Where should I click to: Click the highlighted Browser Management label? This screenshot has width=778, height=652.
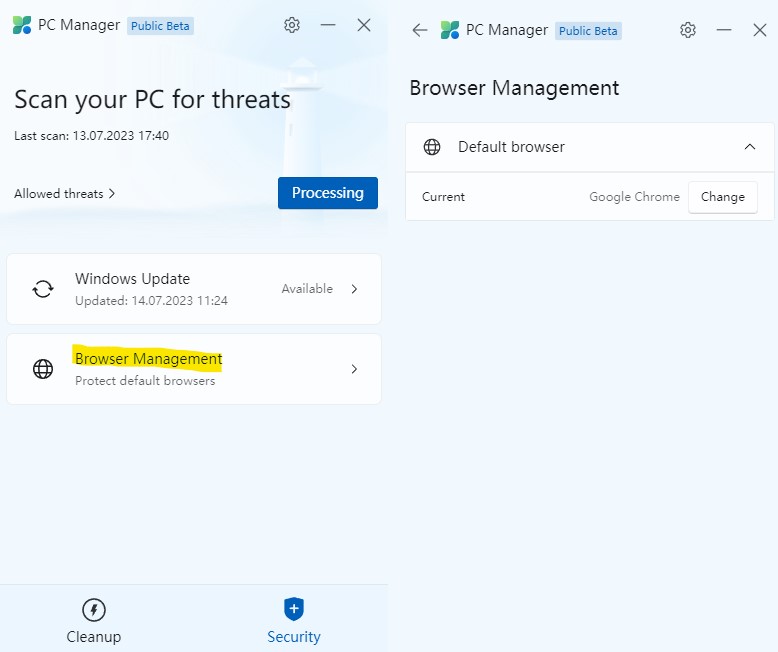click(x=148, y=358)
